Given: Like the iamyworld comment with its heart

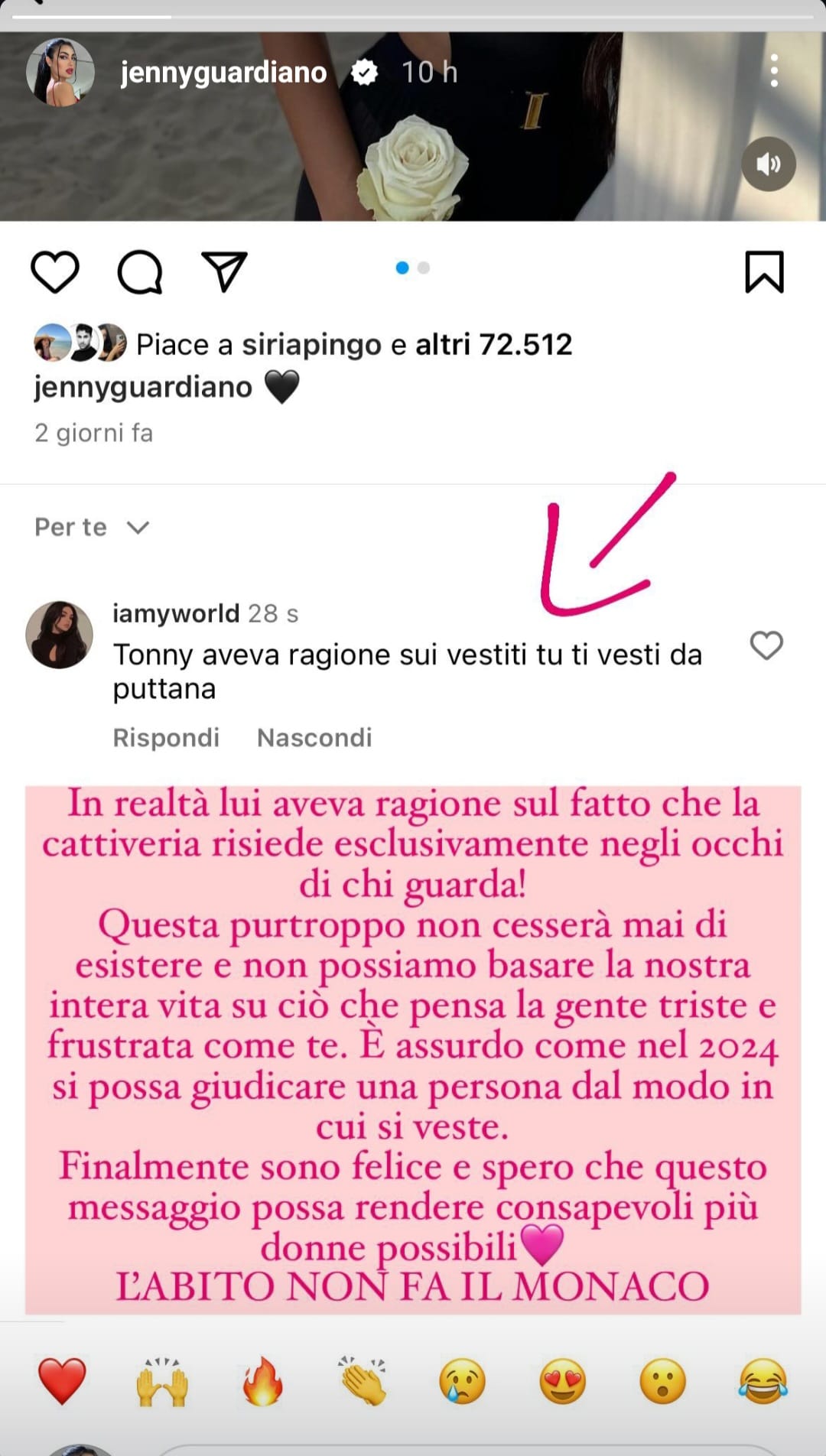Looking at the screenshot, I should click(766, 645).
